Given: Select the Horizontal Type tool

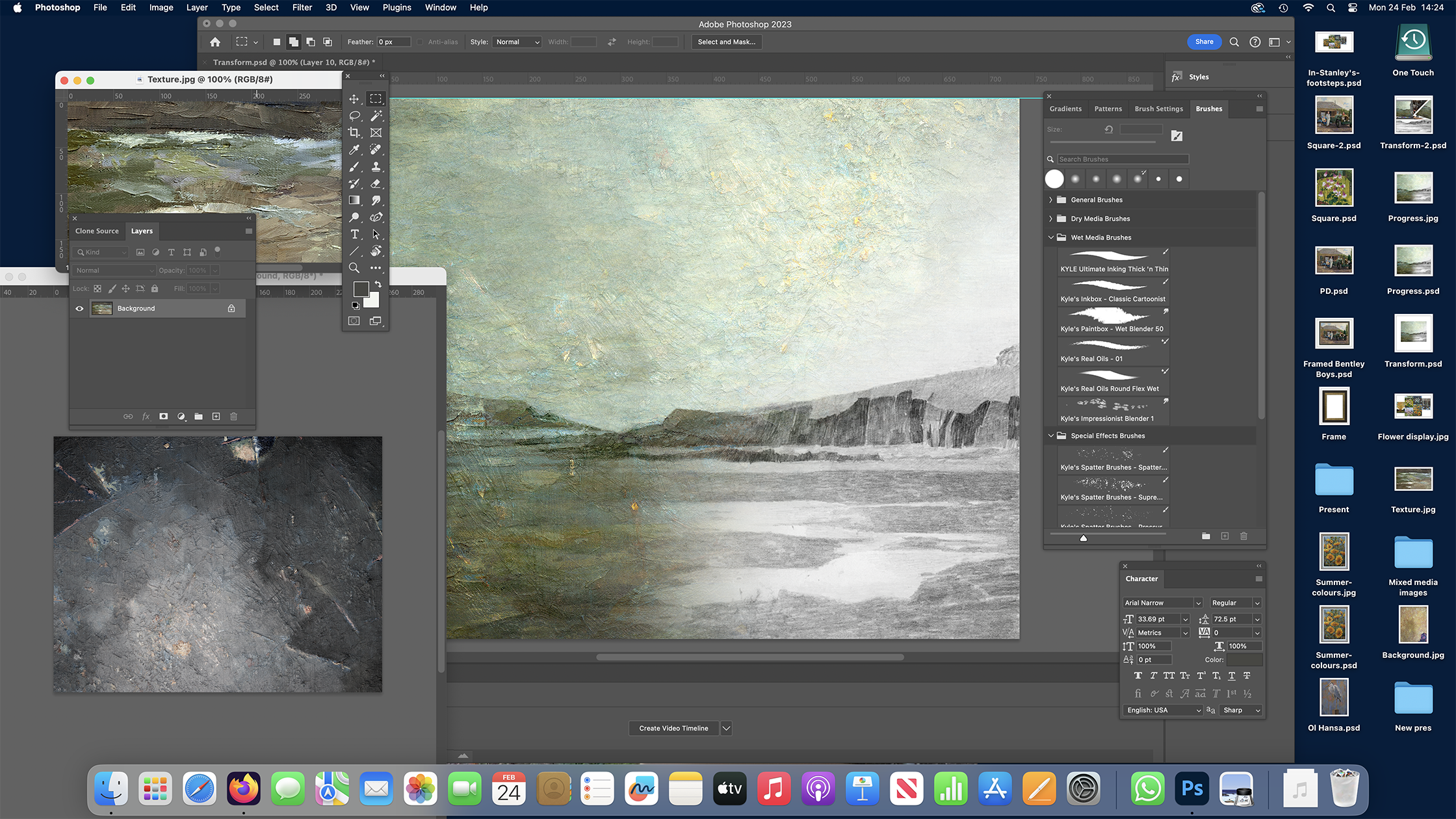Looking at the screenshot, I should coord(354,234).
